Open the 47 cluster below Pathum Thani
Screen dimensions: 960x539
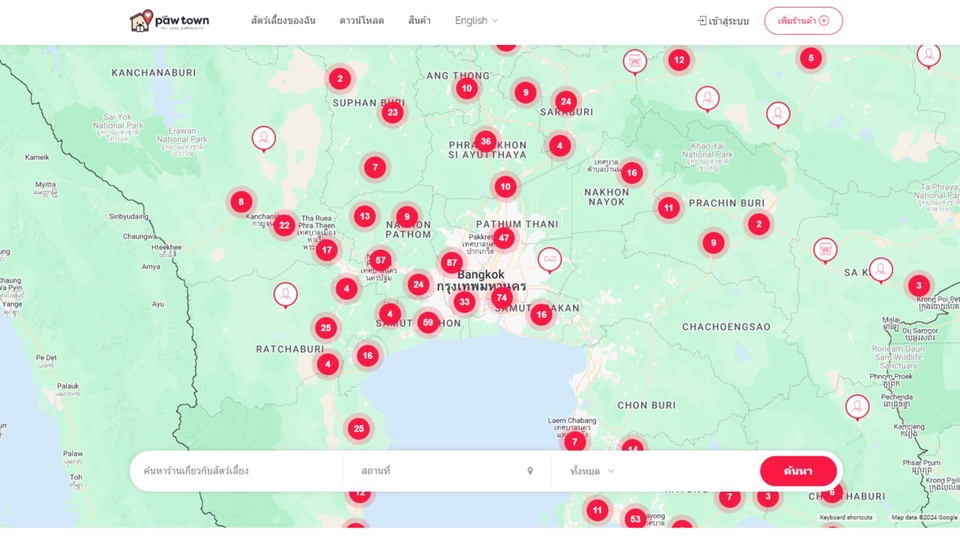[x=504, y=238]
